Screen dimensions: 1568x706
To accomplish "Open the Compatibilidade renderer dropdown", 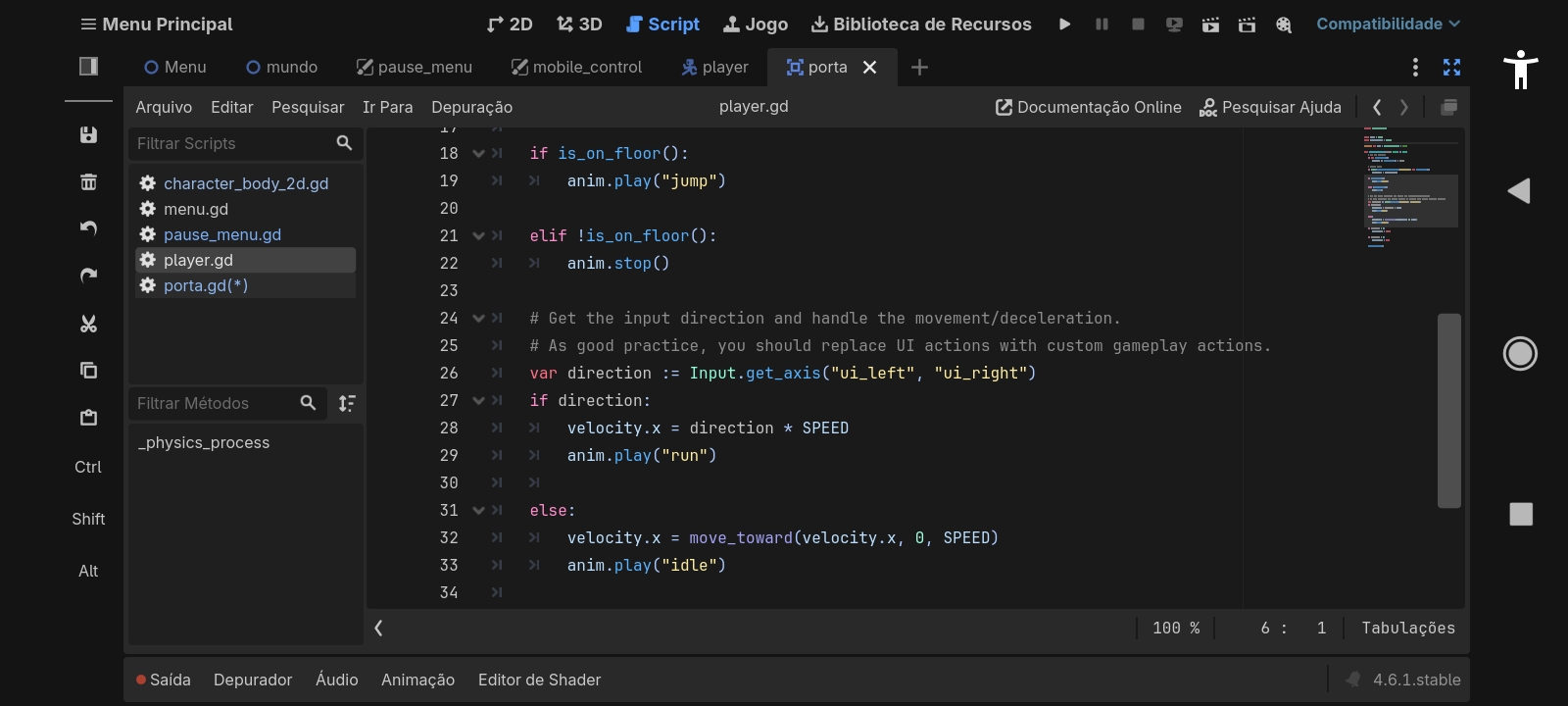I will (1387, 24).
